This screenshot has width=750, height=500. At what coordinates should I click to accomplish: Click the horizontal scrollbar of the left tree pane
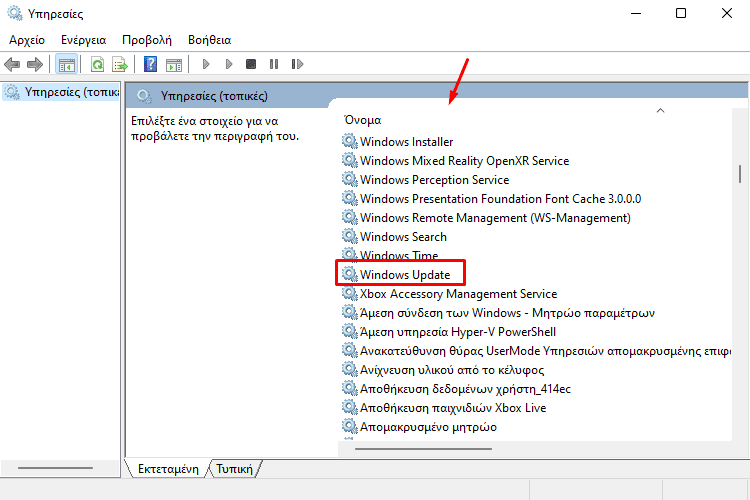click(55, 468)
